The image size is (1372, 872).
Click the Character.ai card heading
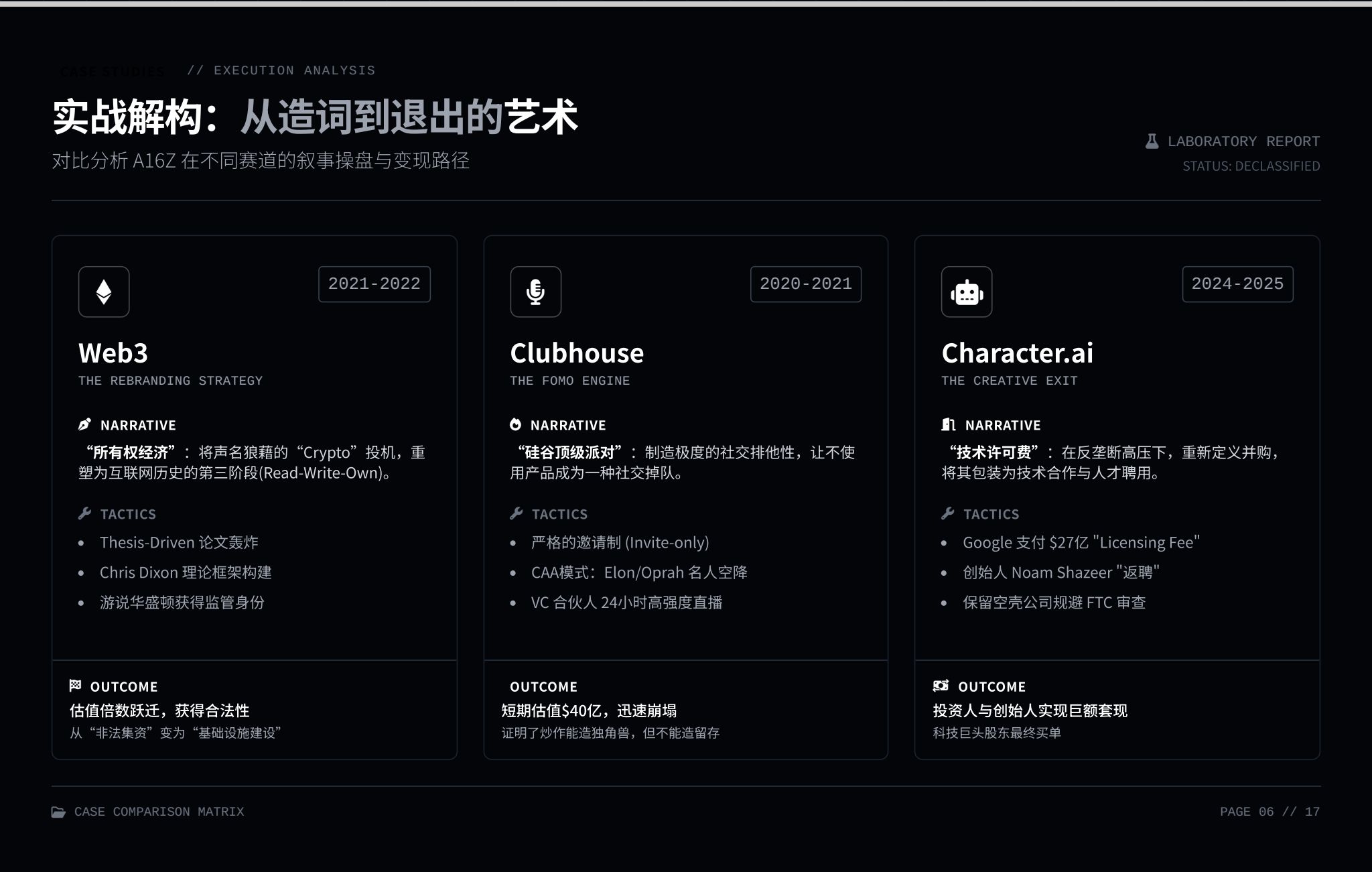point(1017,353)
